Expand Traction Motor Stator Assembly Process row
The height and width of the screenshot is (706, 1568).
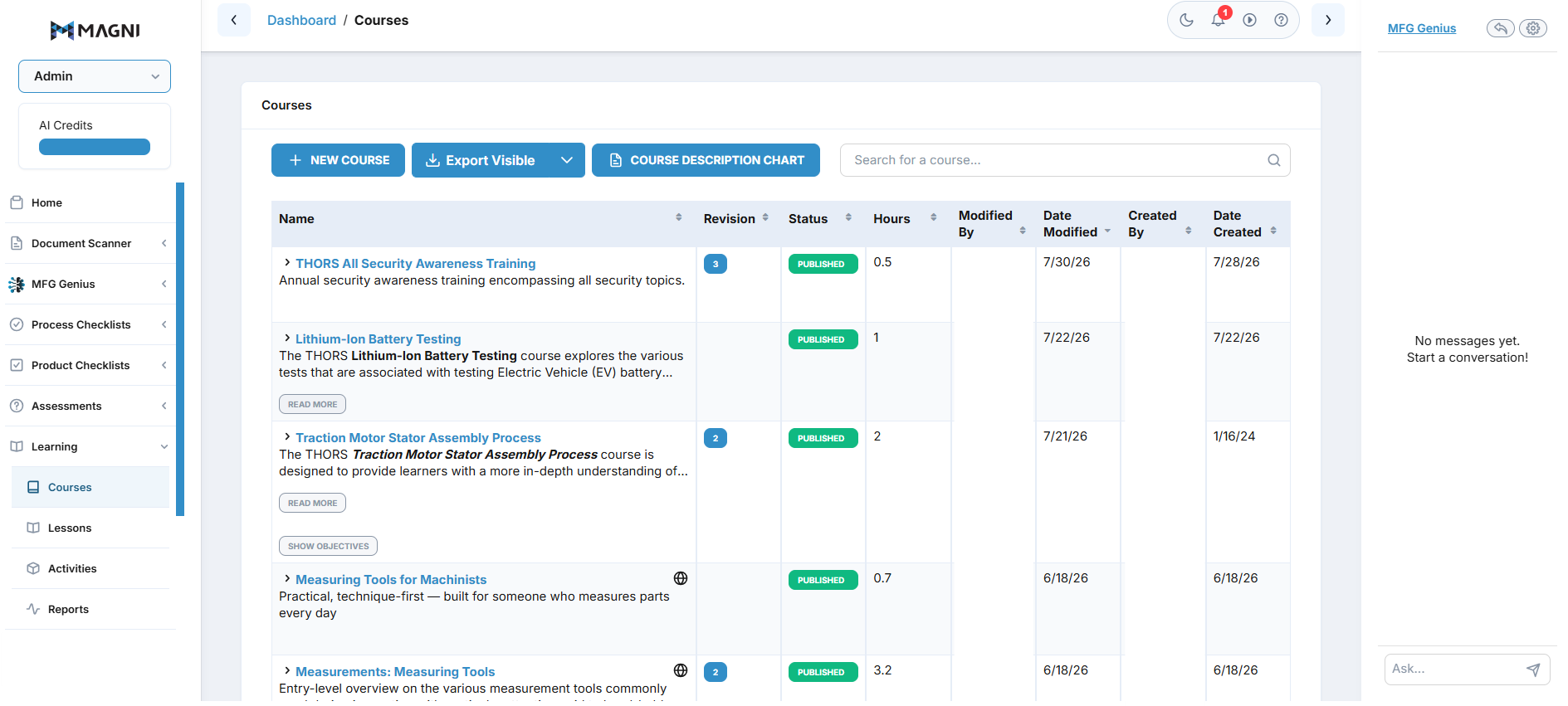(x=287, y=436)
